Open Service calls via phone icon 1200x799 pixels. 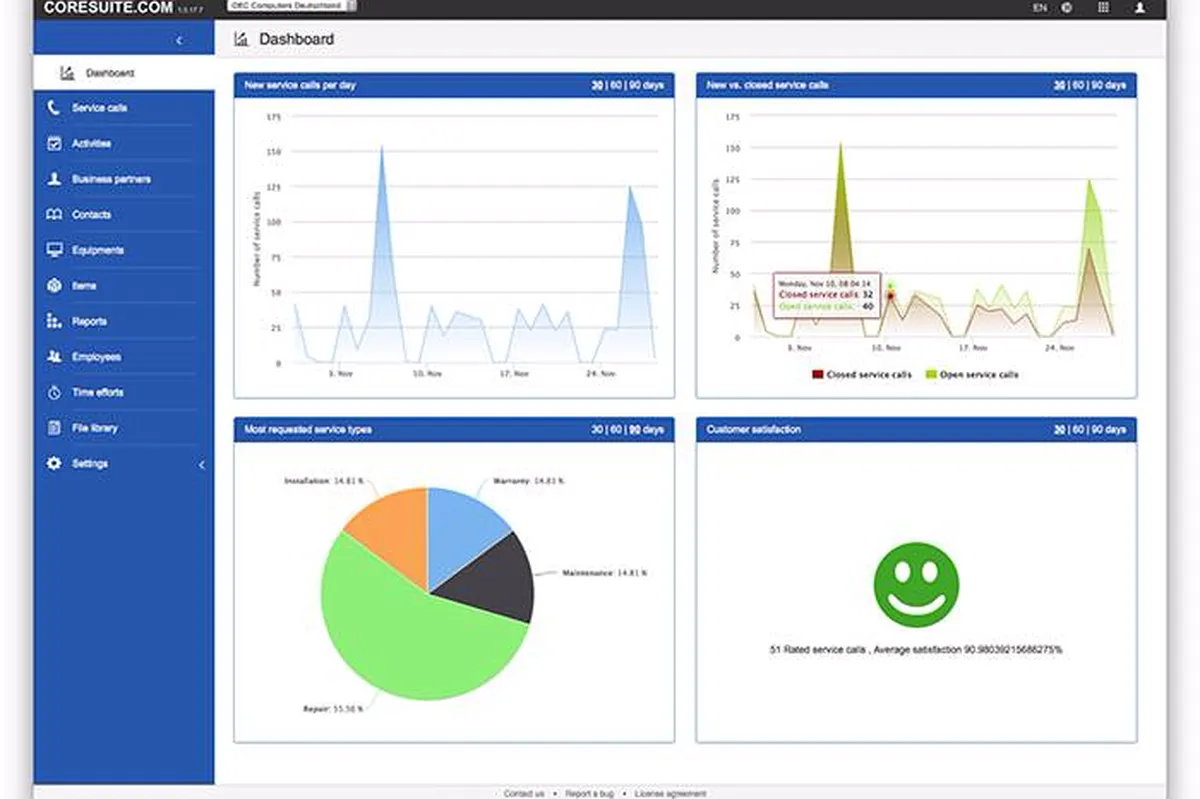click(x=54, y=108)
